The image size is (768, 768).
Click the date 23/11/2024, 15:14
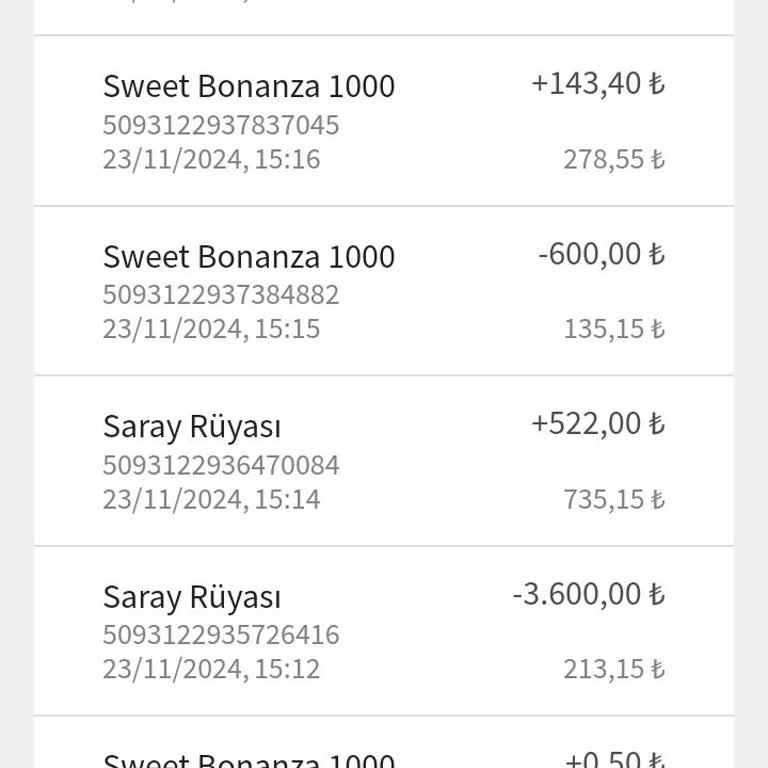click(x=211, y=499)
